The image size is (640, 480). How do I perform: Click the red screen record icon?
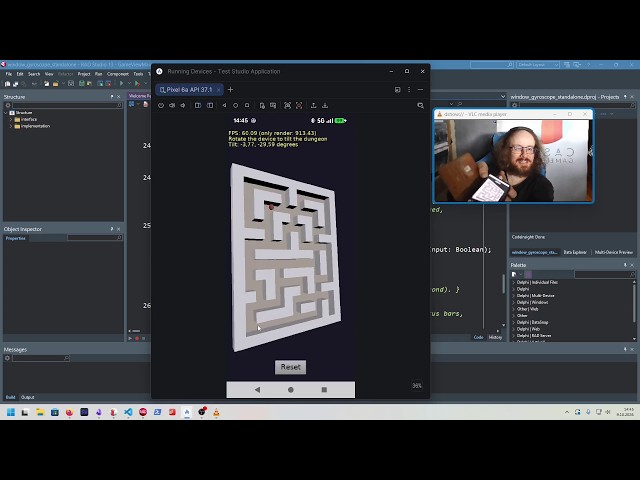[299, 106]
